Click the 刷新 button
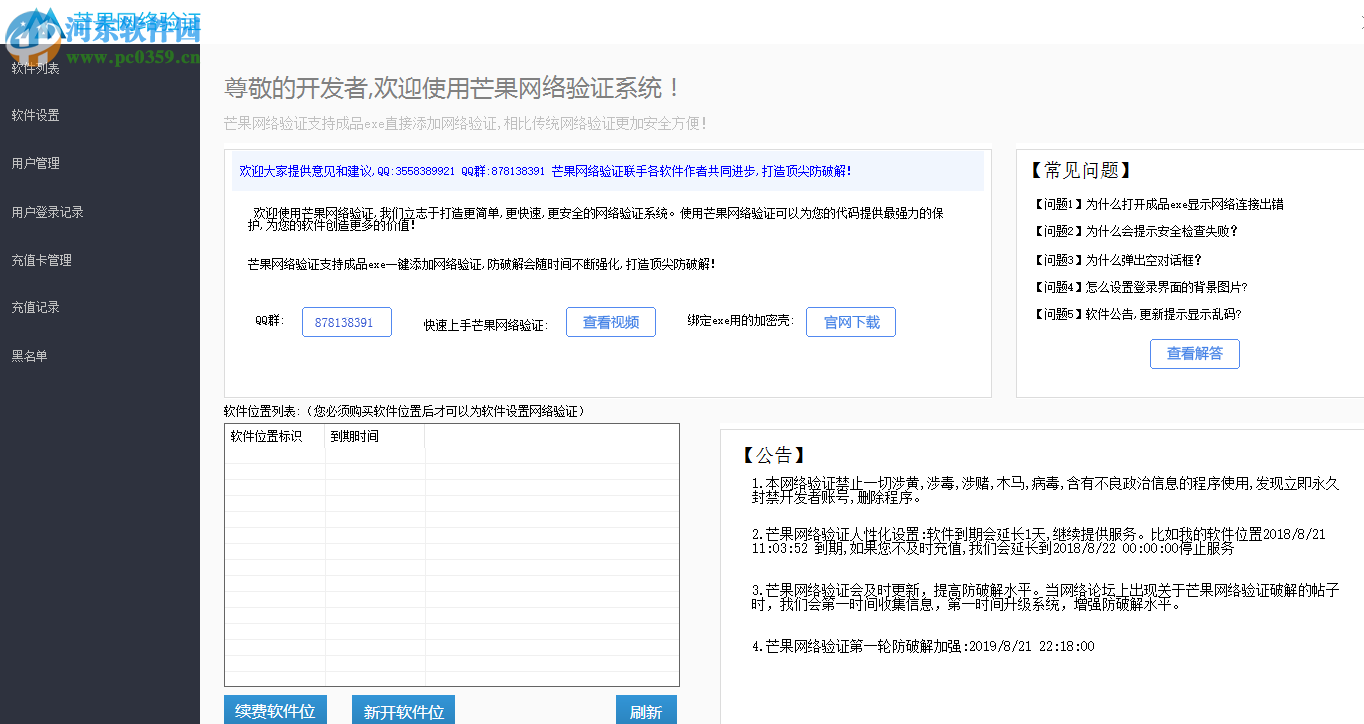 click(x=645, y=710)
